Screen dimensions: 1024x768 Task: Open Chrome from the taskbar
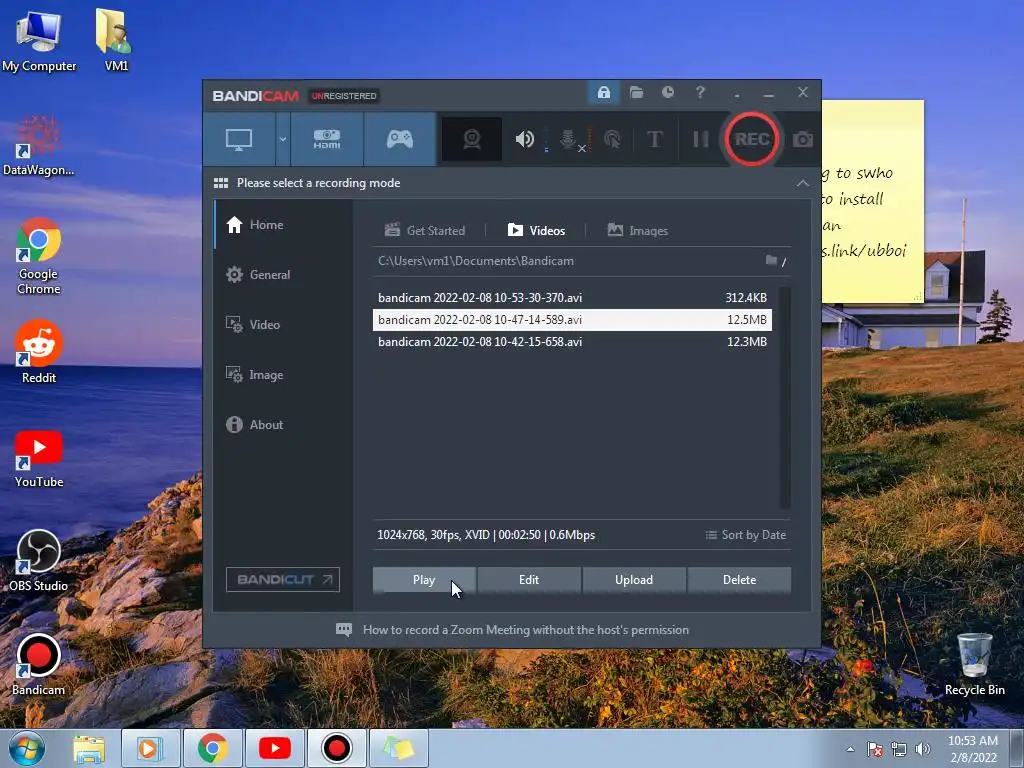pyautogui.click(x=212, y=748)
